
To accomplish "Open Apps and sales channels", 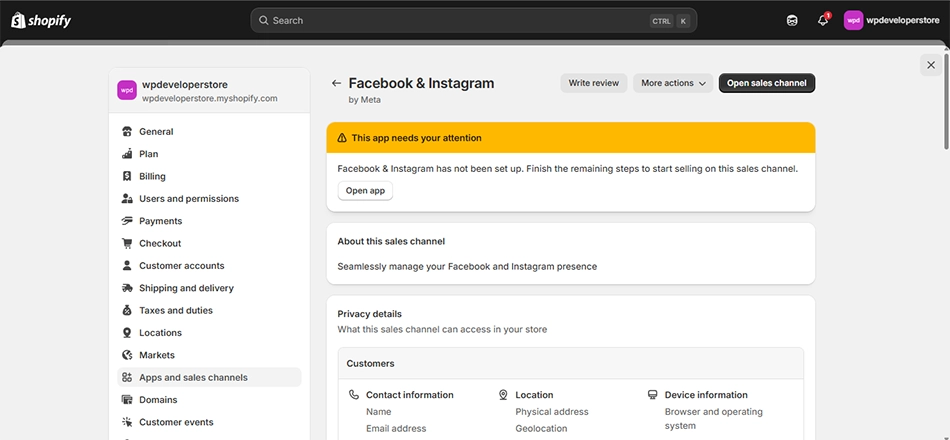I will [209, 378].
